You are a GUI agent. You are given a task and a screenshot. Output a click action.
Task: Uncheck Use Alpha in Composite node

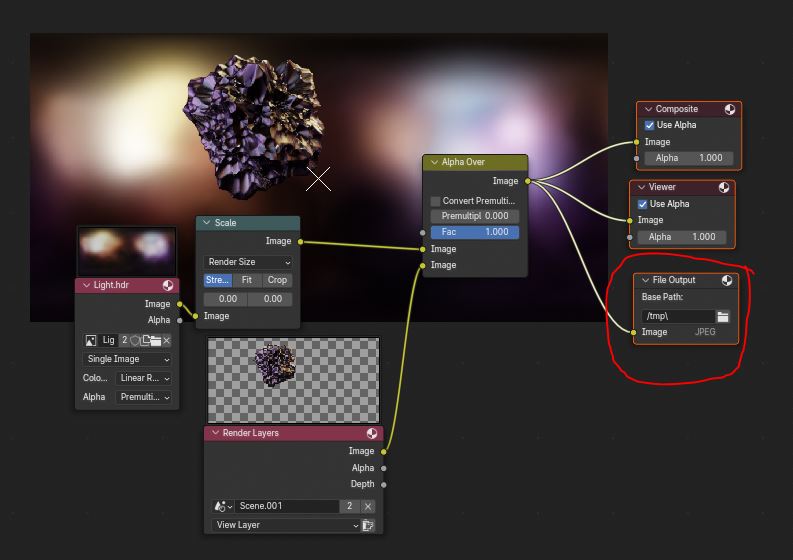coord(650,125)
